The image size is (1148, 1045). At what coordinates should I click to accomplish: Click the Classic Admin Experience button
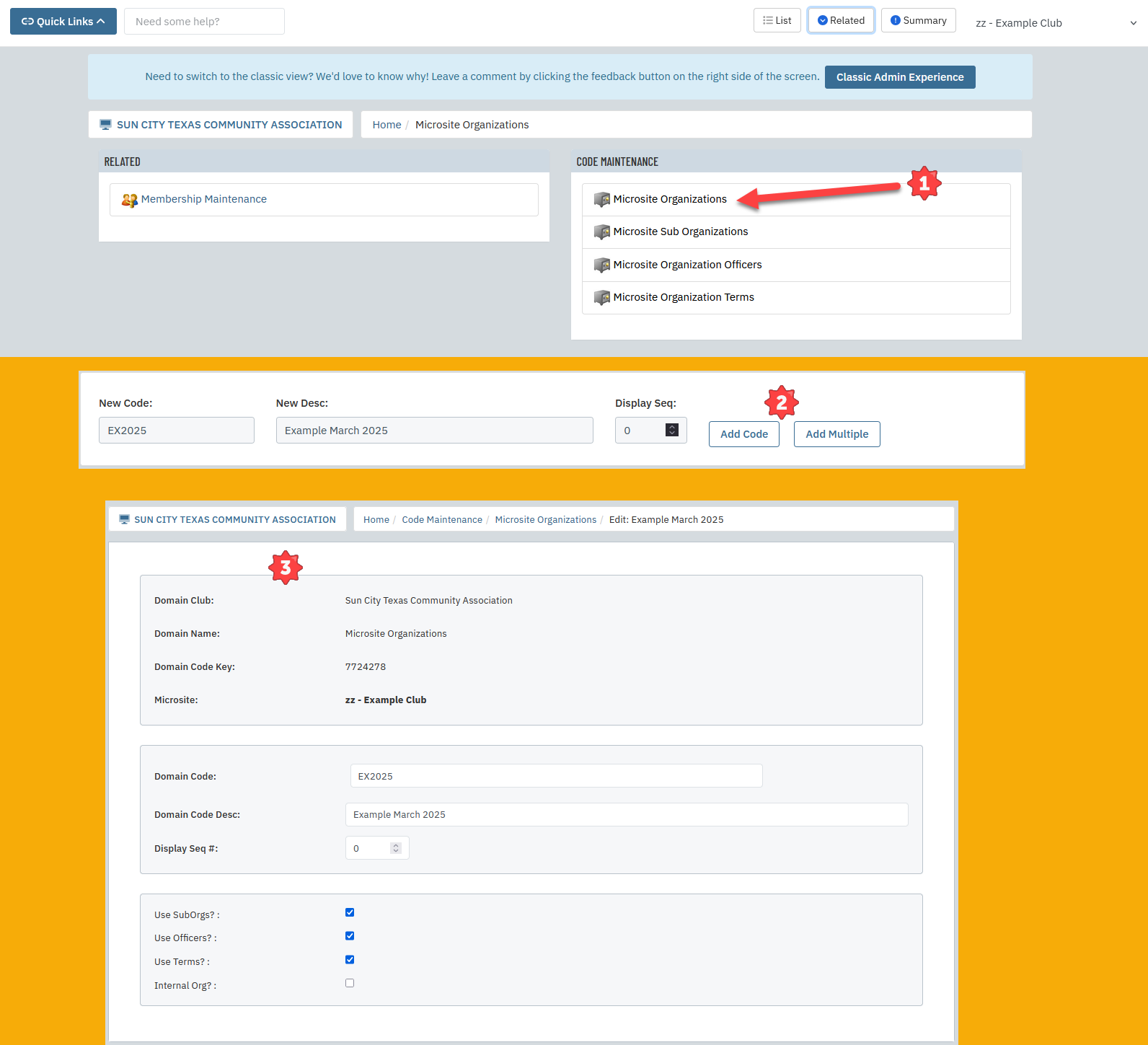click(899, 77)
